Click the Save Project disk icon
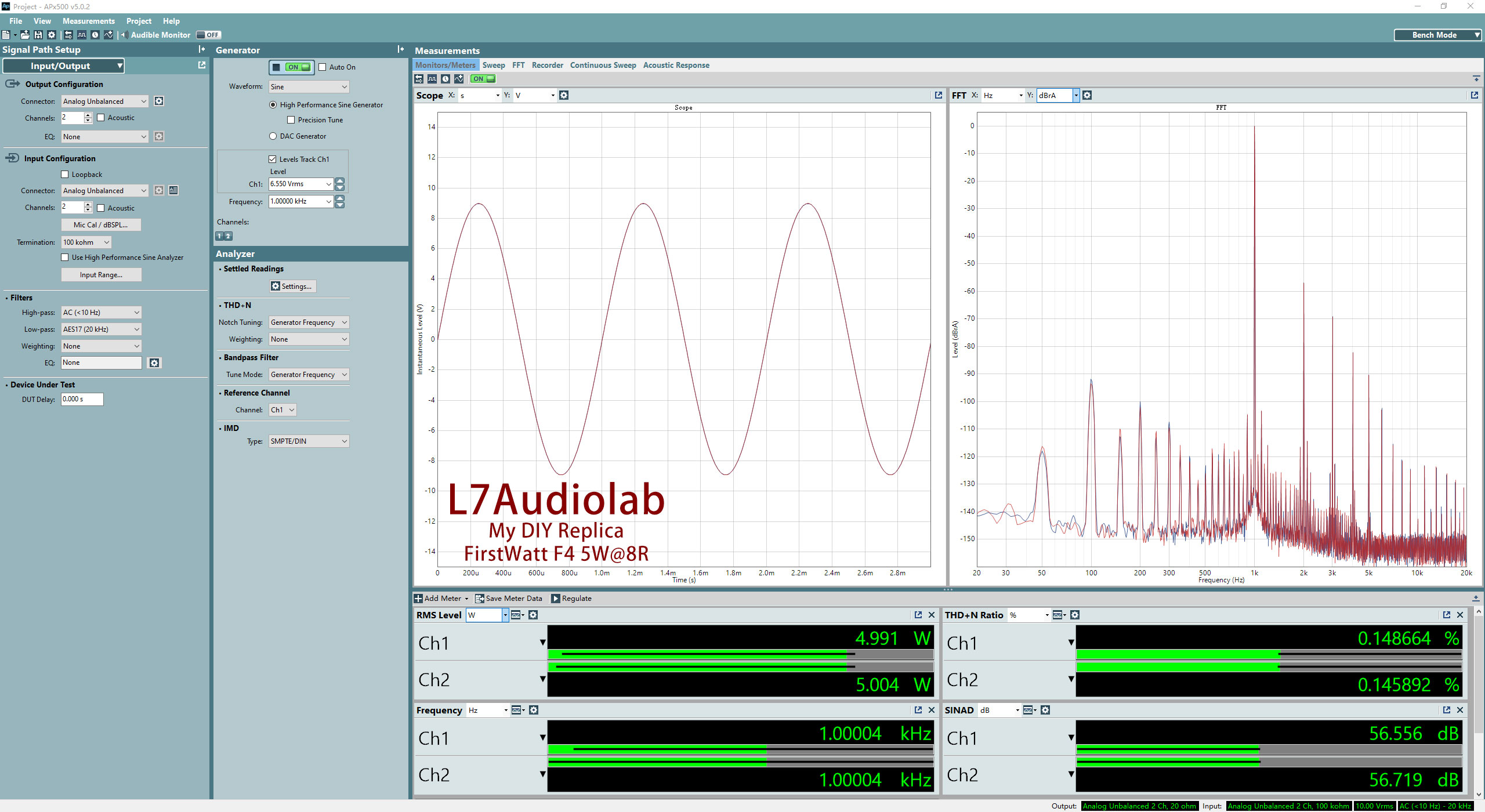 pos(38,35)
